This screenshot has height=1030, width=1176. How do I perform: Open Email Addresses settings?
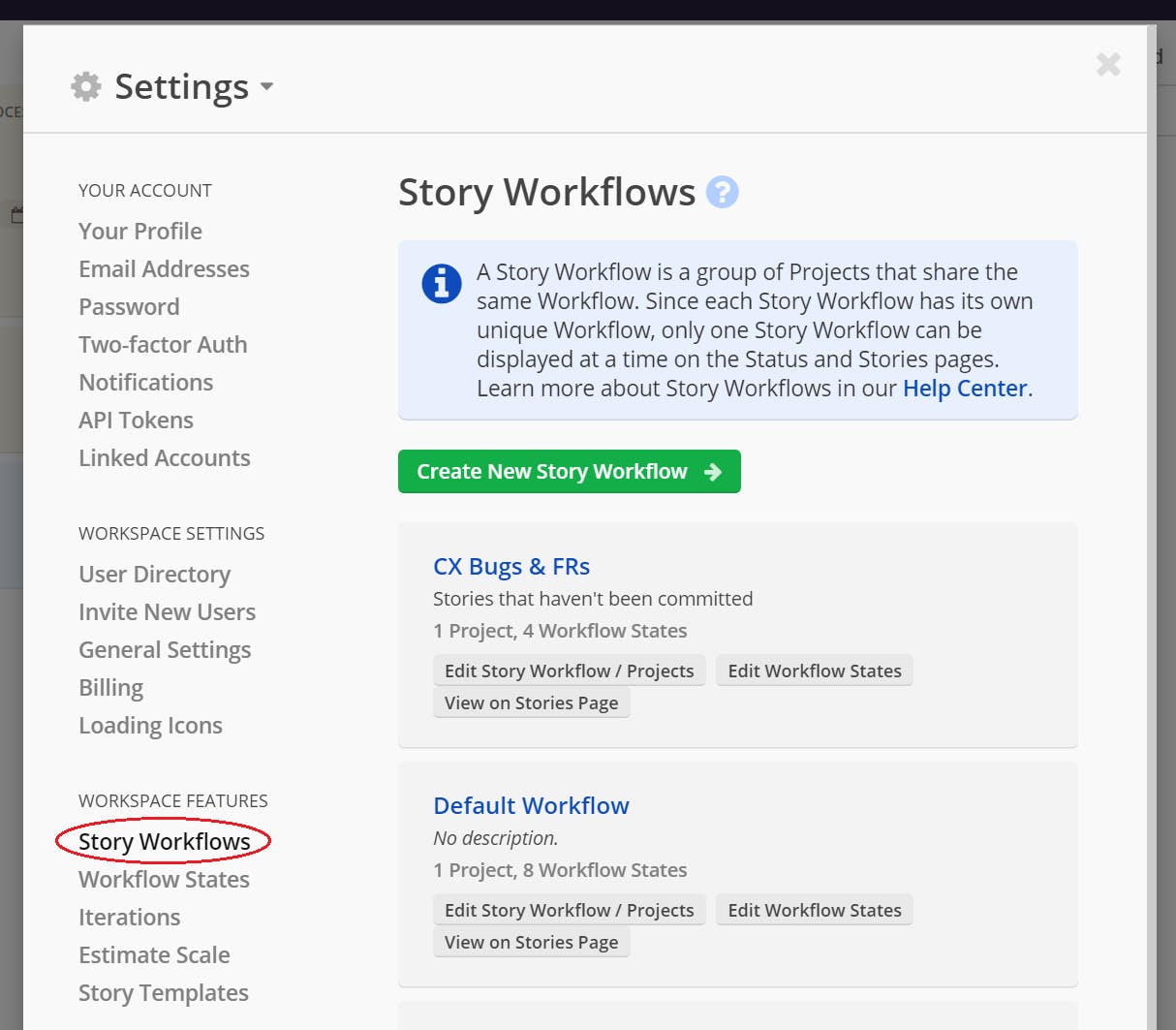(164, 268)
